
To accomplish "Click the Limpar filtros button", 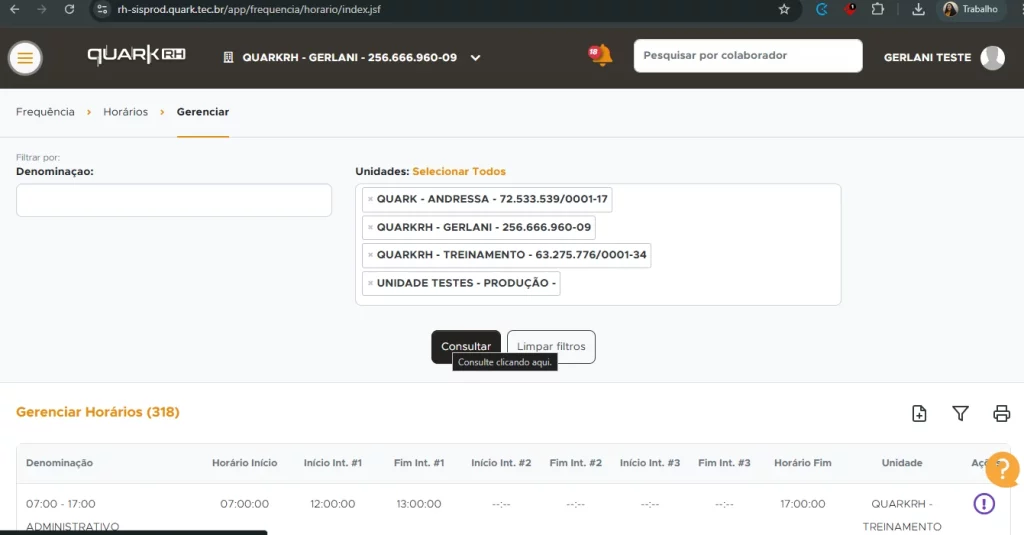I will click(551, 346).
